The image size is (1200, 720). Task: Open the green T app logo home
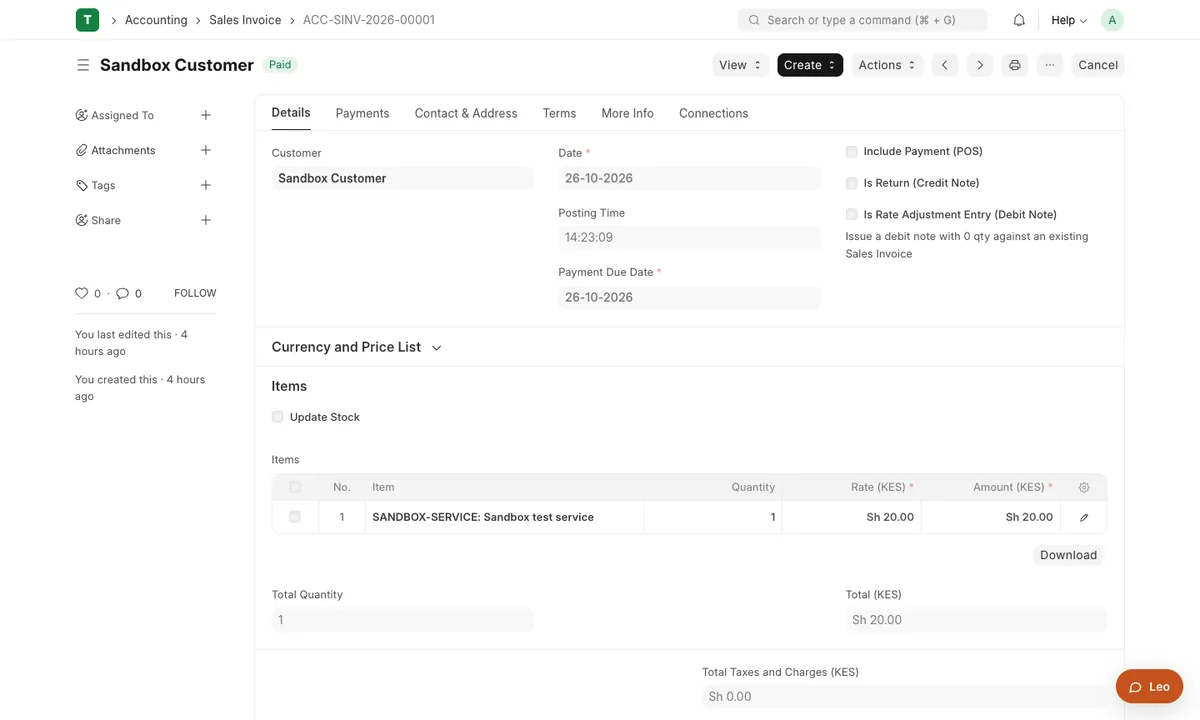(87, 20)
